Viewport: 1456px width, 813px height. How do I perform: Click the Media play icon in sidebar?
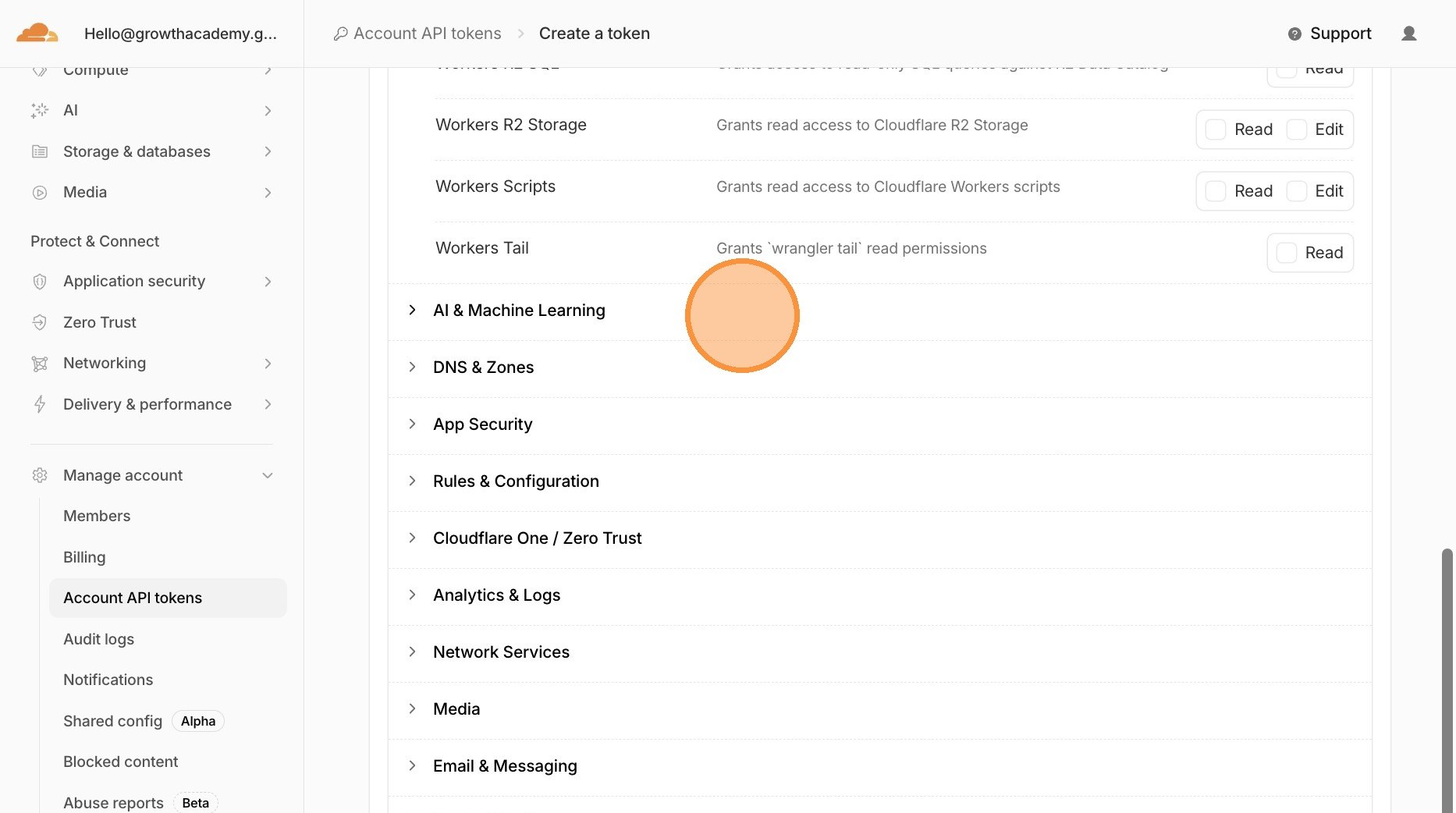[x=40, y=192]
